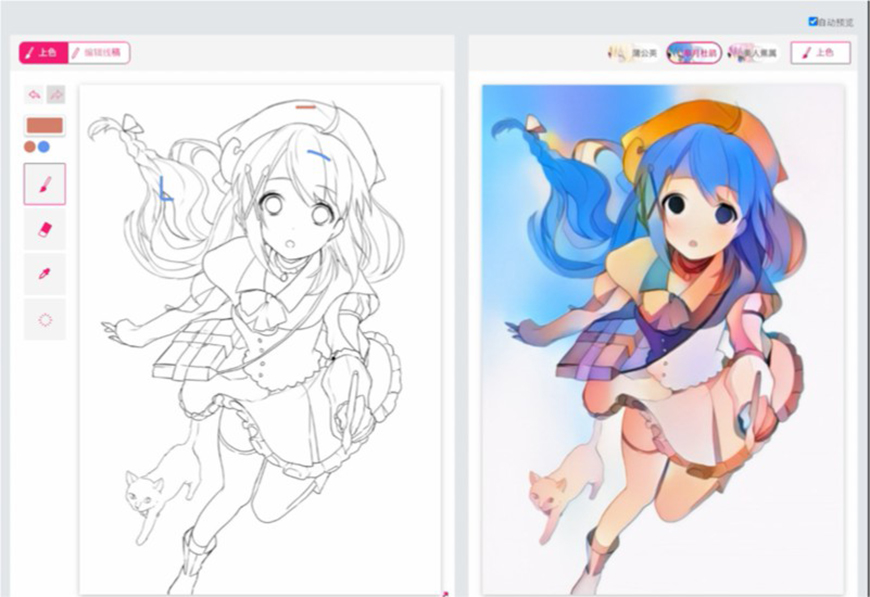Choose the selected middle style preset
This screenshot has width=870, height=597.
tap(693, 53)
